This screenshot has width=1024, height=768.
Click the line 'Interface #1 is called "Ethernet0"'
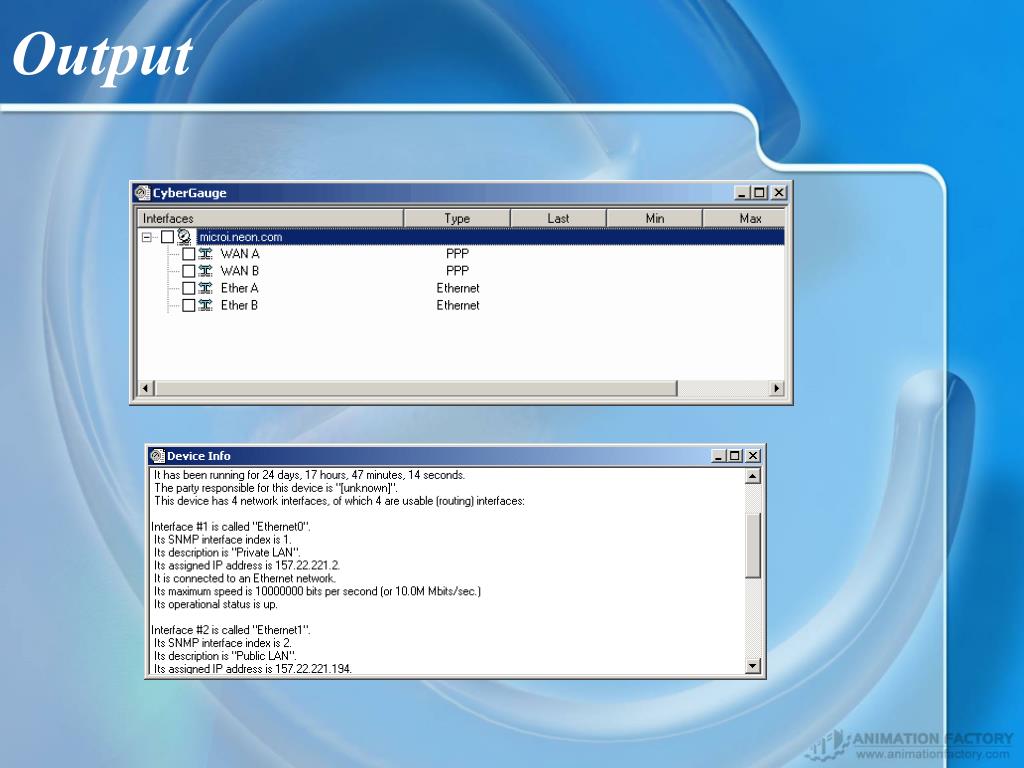(x=231, y=526)
